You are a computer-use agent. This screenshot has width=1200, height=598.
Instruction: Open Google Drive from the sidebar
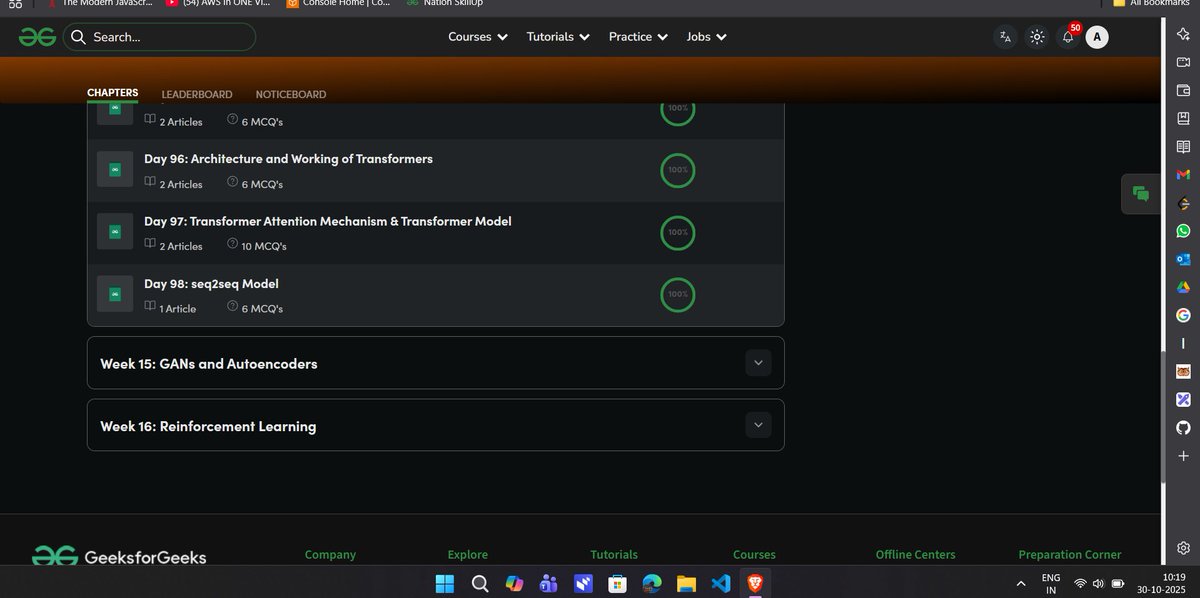pyautogui.click(x=1183, y=287)
